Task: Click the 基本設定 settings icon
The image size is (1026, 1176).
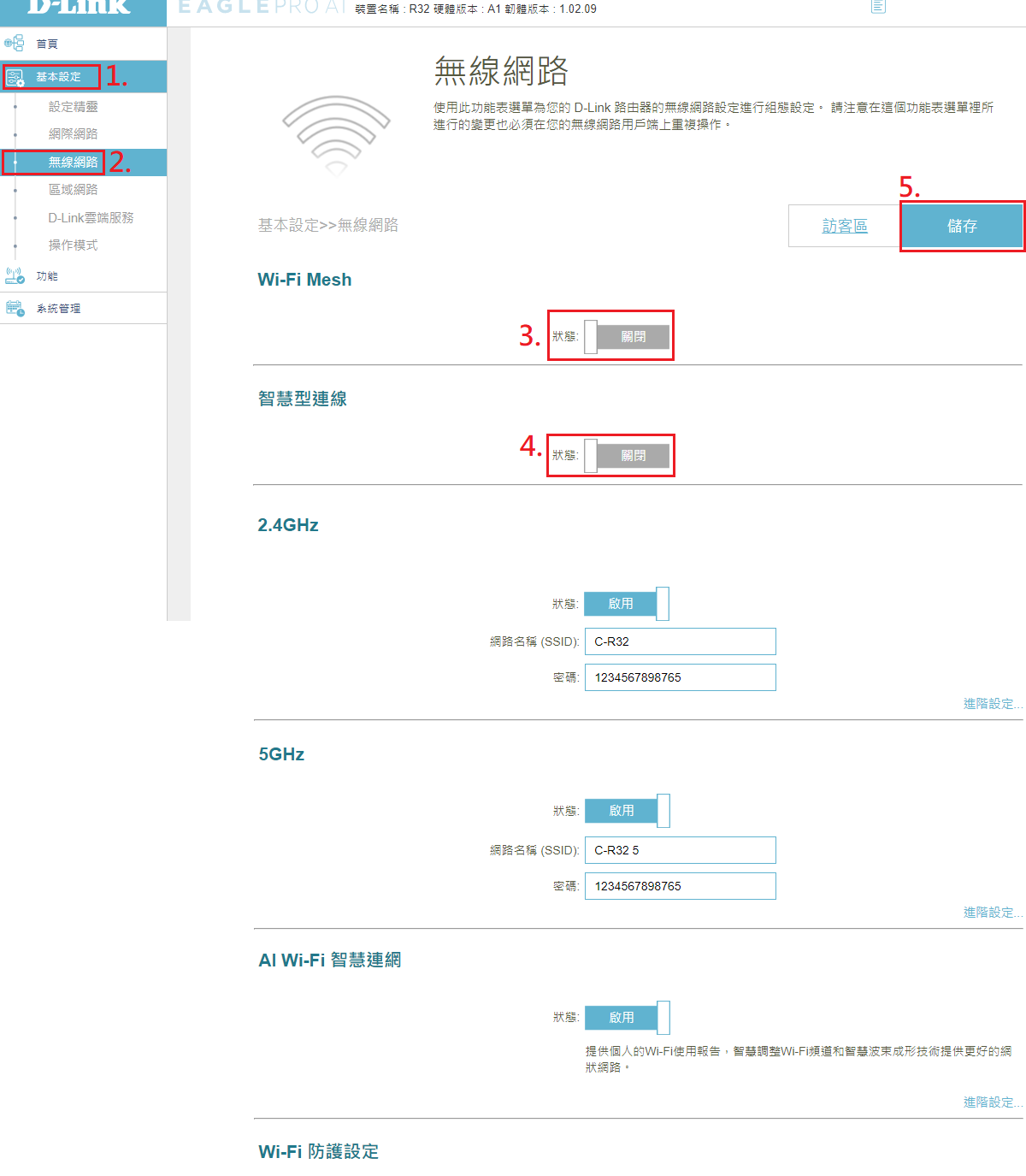Action: [x=15, y=78]
